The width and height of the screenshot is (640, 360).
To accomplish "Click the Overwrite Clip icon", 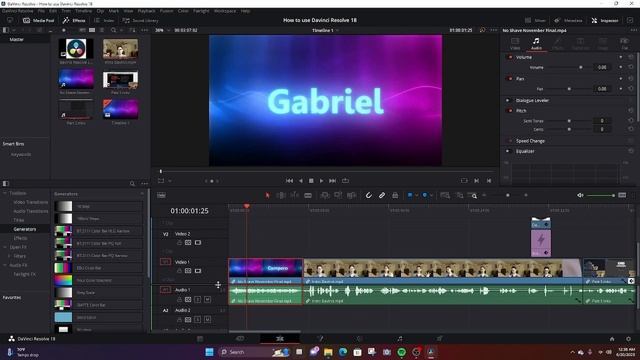I will [x=338, y=196].
